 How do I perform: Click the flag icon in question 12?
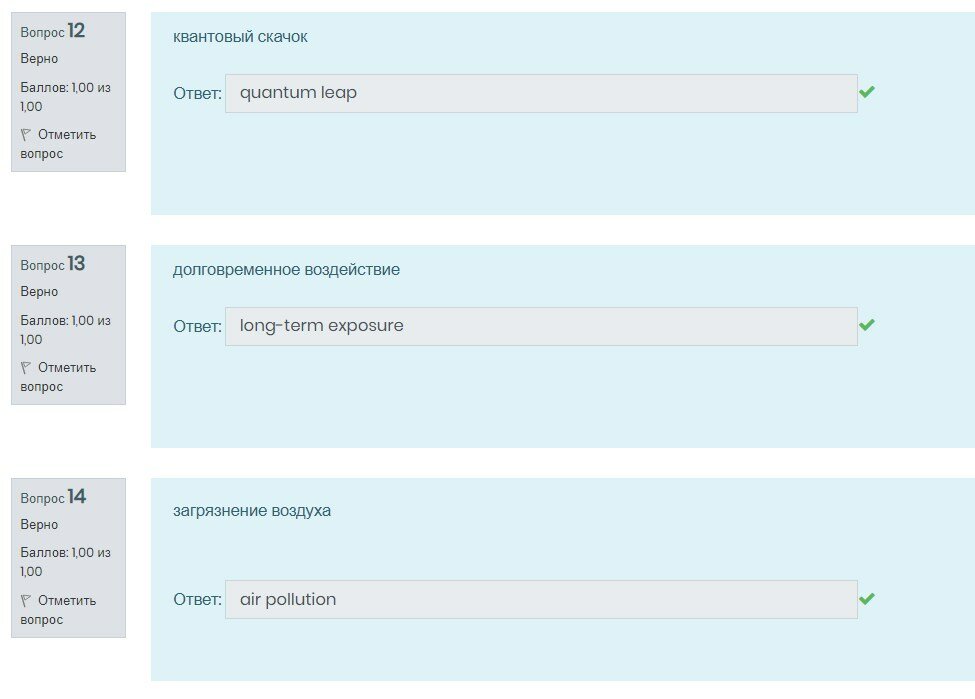[26, 134]
